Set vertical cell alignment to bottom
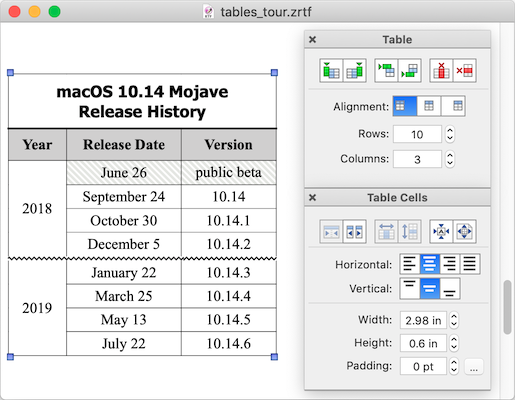 click(450, 289)
